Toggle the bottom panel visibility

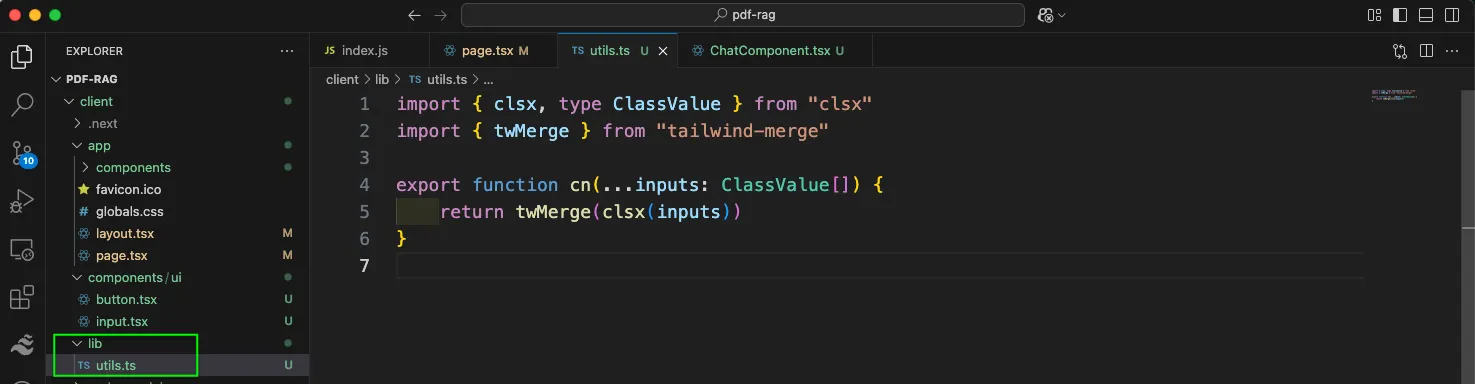tap(1427, 15)
